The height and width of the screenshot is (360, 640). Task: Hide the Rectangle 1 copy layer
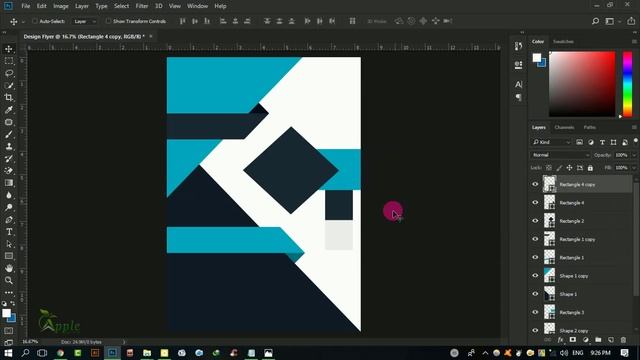click(535, 239)
